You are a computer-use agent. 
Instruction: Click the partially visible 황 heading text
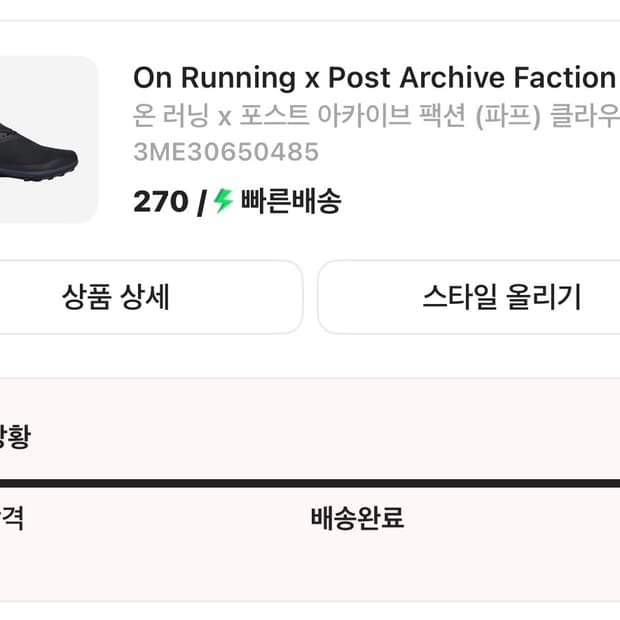tap(15, 437)
